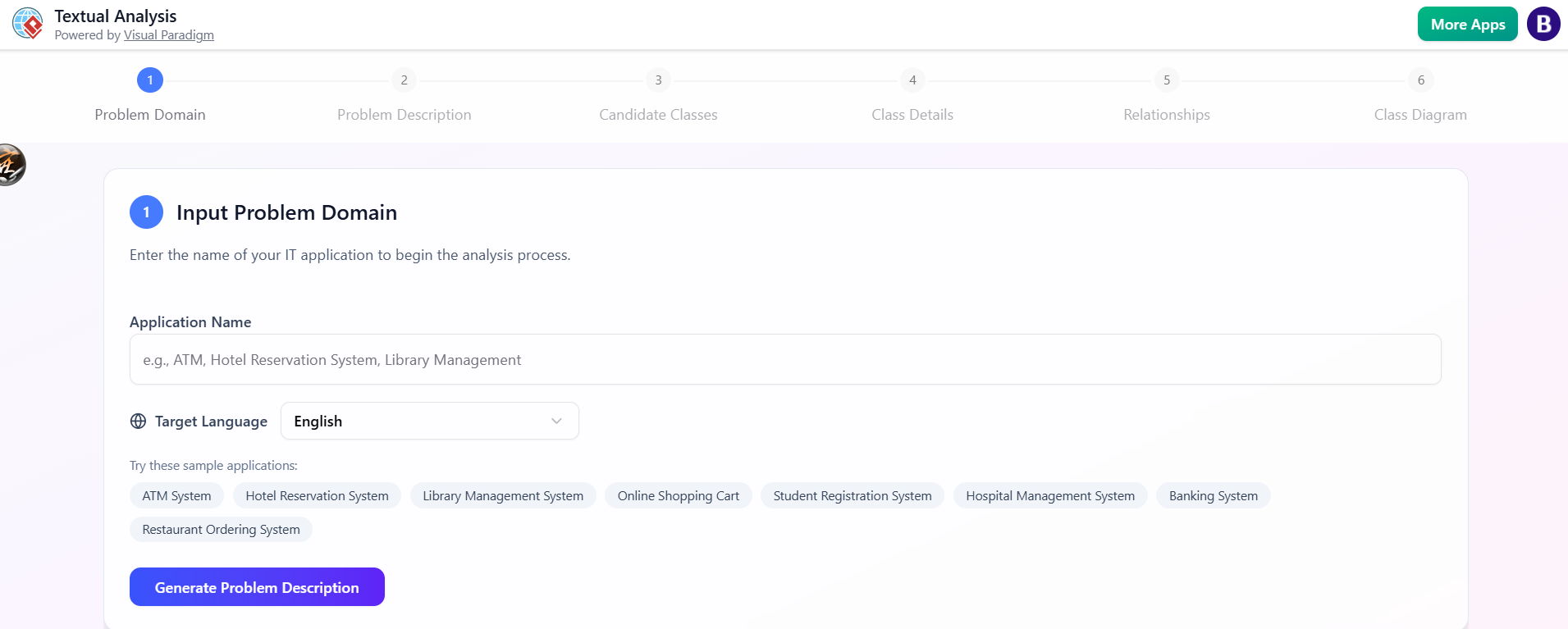Follow the Visual Paradigm link
Image resolution: width=1568 pixels, height=629 pixels.
[x=168, y=35]
